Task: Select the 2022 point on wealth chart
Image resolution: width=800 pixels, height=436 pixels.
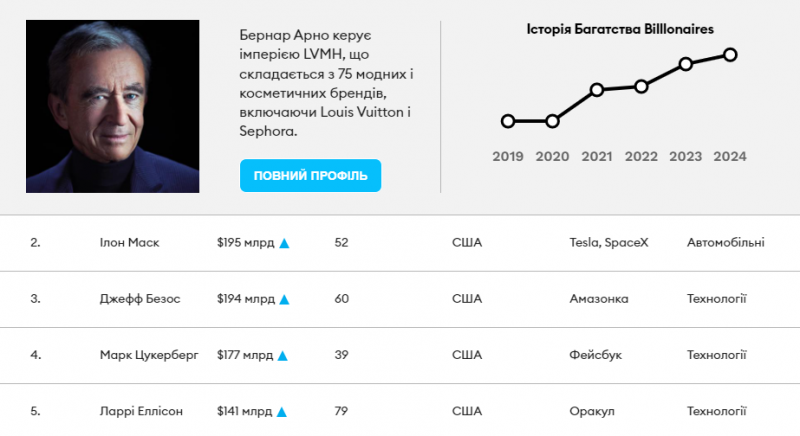Action: click(x=641, y=86)
